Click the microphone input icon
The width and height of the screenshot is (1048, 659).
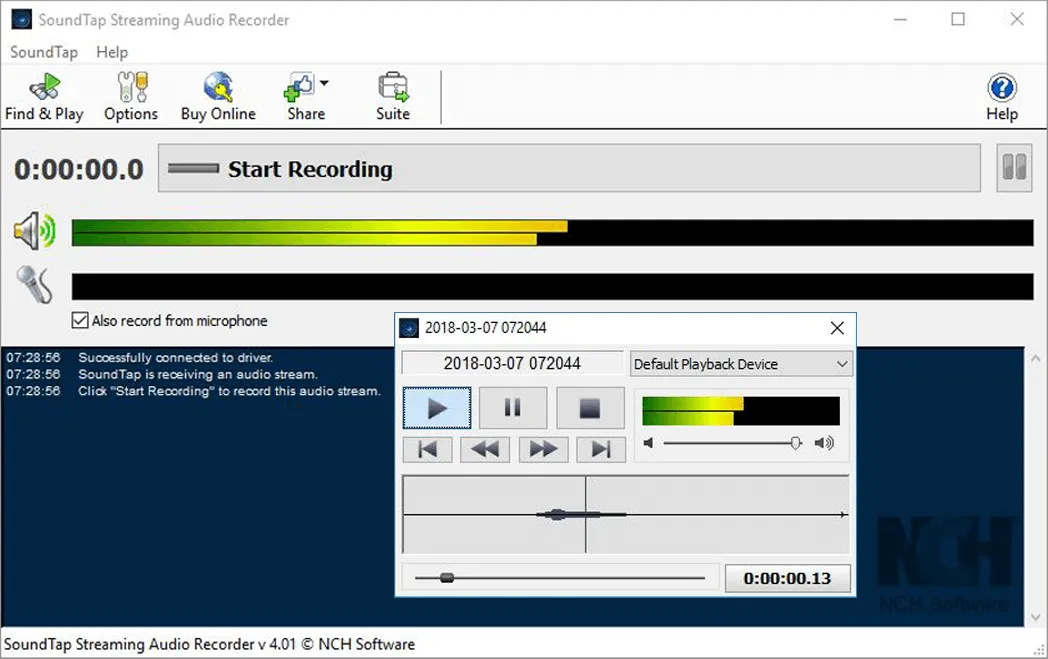(x=33, y=285)
